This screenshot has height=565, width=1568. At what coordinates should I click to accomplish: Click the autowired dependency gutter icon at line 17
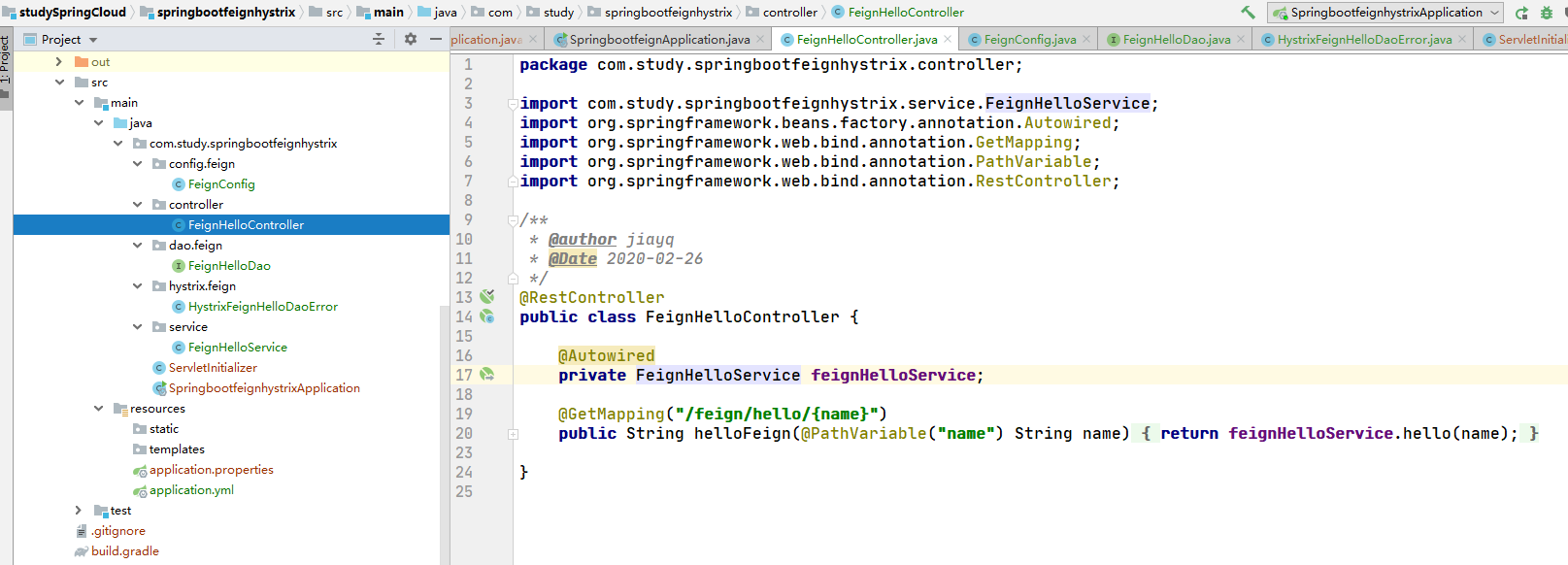pyautogui.click(x=487, y=375)
